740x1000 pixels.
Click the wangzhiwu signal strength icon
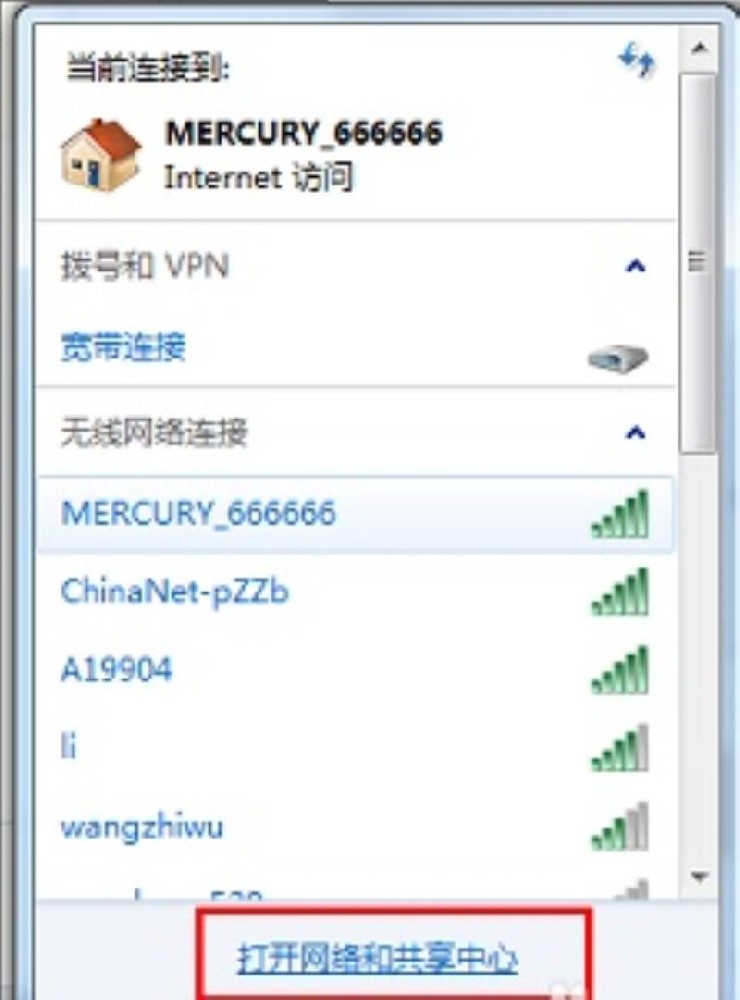click(x=620, y=827)
